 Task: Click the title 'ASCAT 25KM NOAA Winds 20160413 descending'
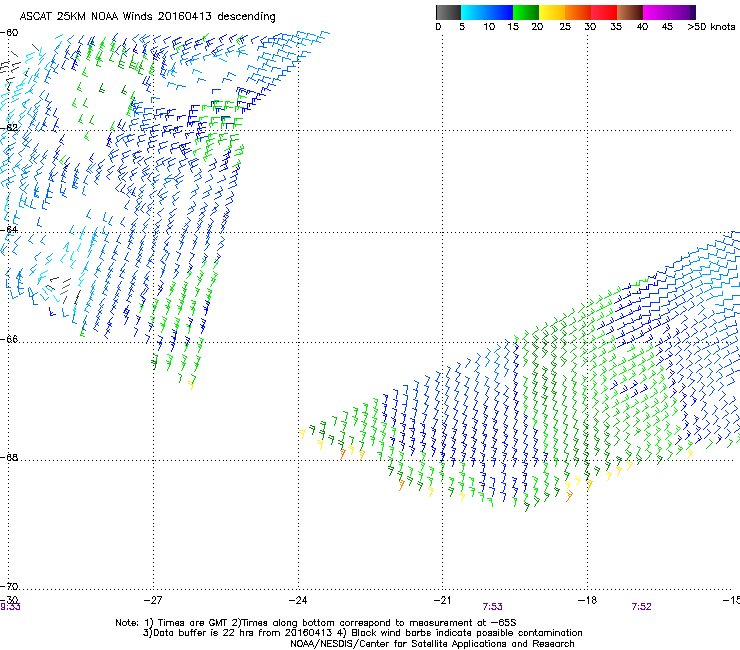(147, 17)
